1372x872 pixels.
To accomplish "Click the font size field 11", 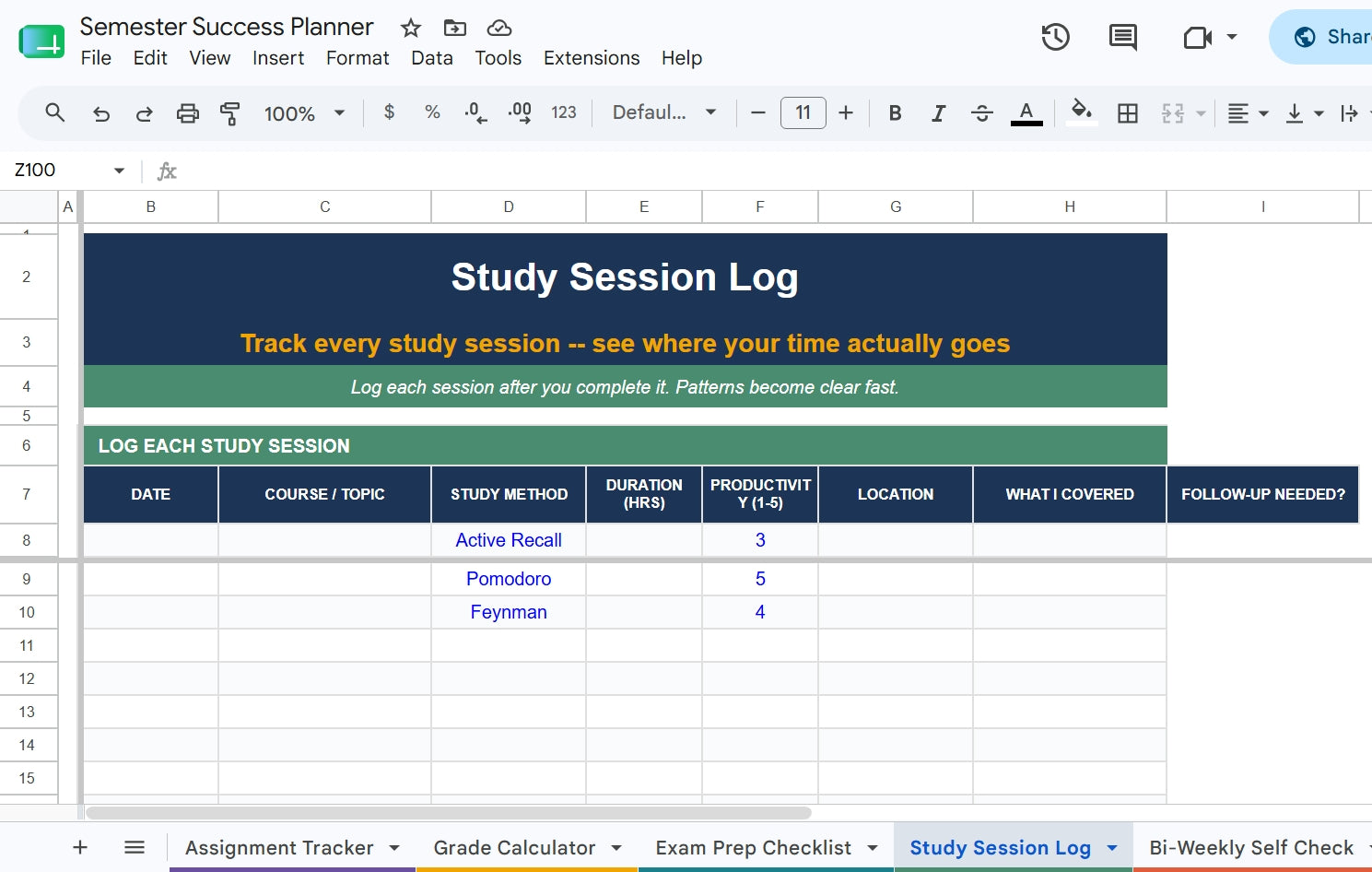I will point(803,112).
